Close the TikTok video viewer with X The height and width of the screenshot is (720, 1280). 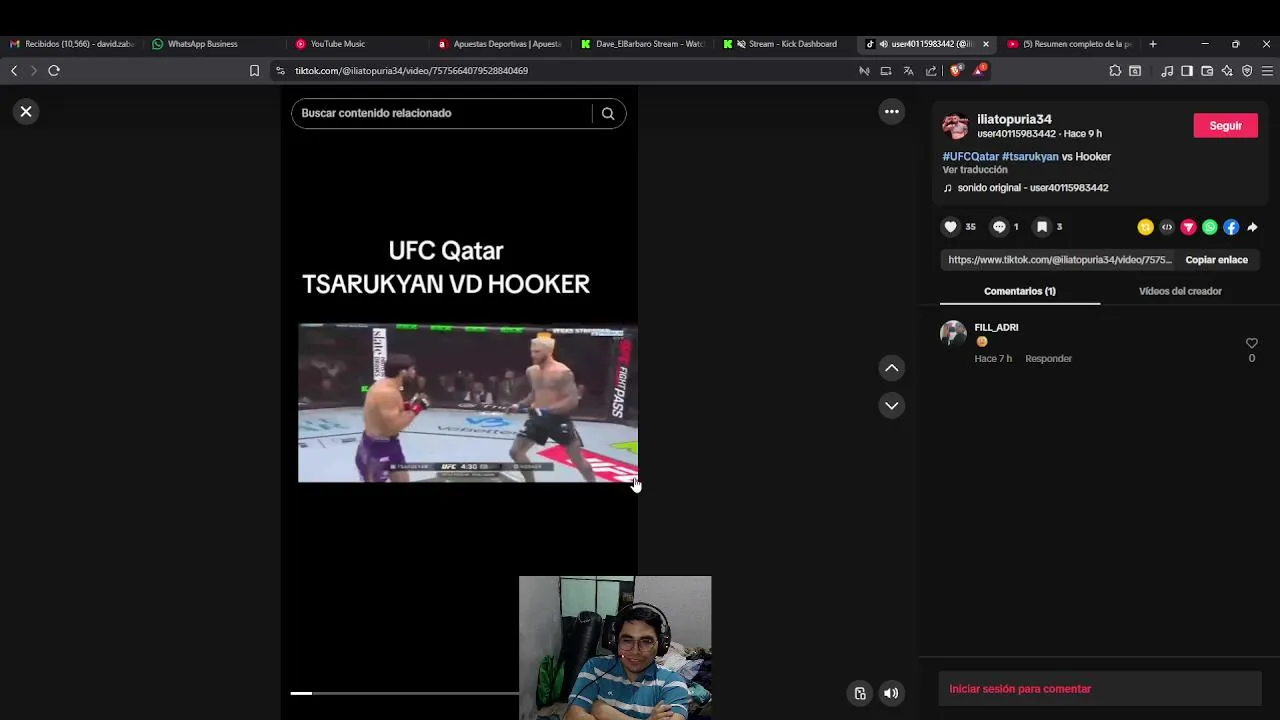(x=26, y=112)
